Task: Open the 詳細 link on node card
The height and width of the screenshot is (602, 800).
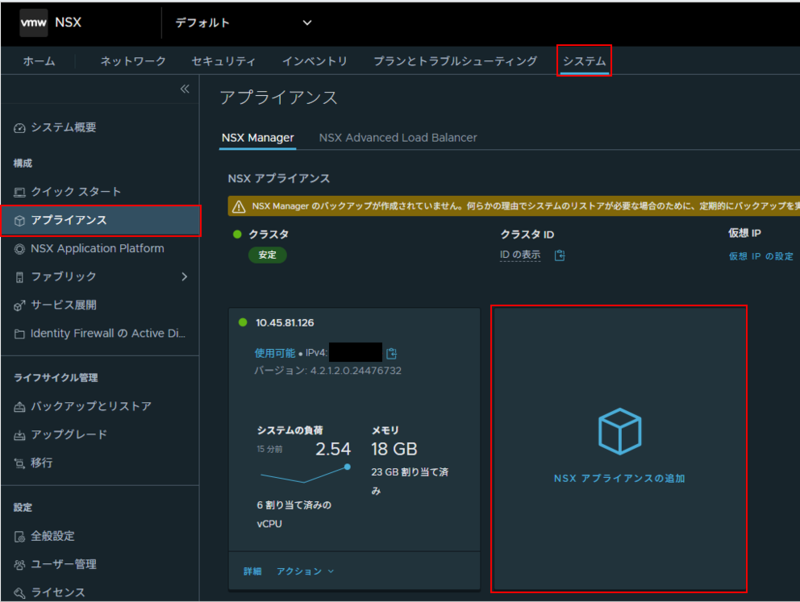Action: pos(253,571)
